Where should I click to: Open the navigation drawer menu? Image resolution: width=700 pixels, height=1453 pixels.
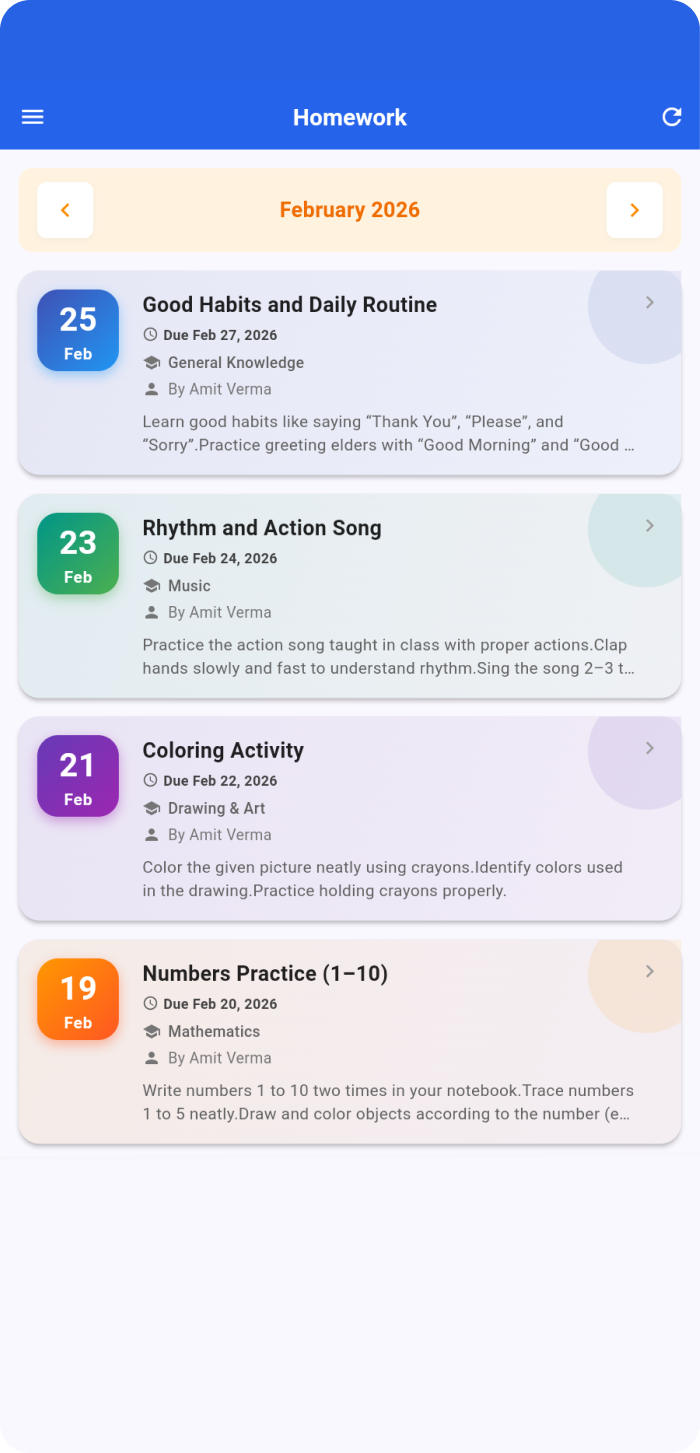(x=32, y=117)
